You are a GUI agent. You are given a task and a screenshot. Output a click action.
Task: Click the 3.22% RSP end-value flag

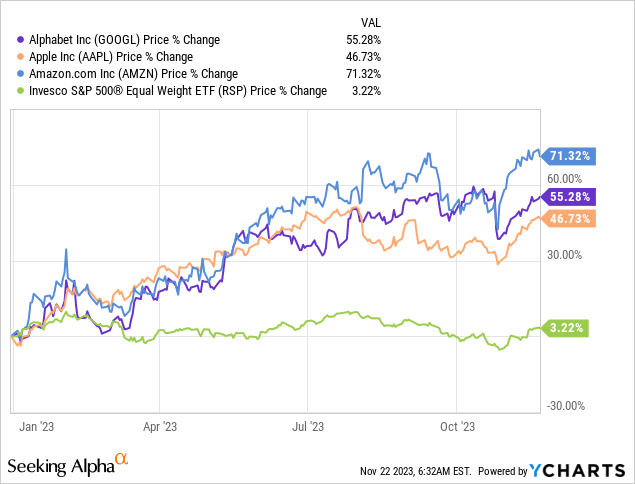[x=566, y=327]
